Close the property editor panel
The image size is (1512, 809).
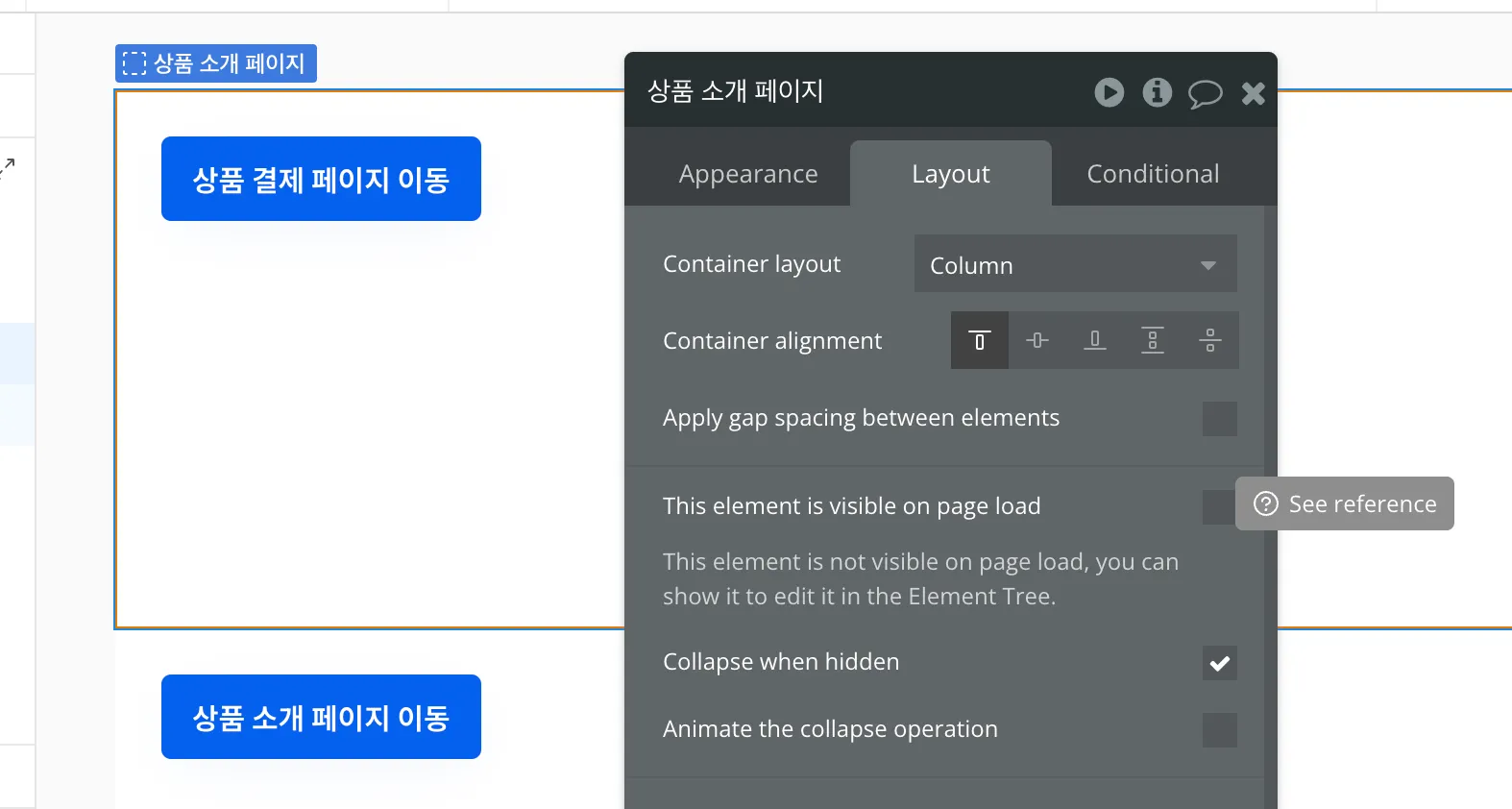click(1253, 93)
